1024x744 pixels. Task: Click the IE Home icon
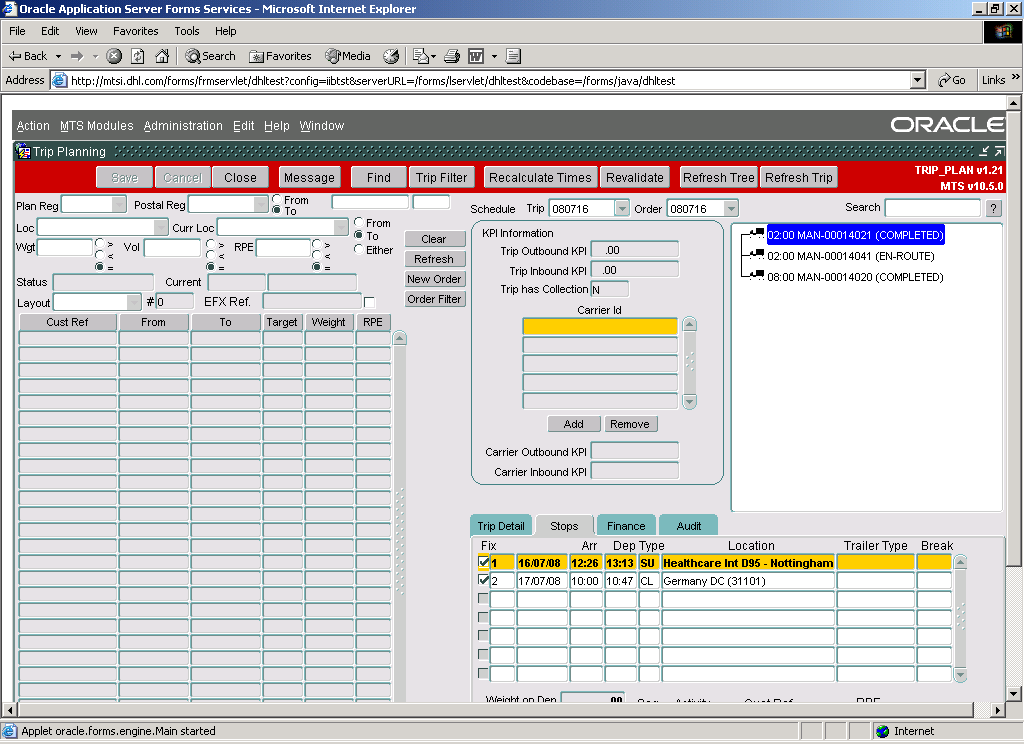162,56
